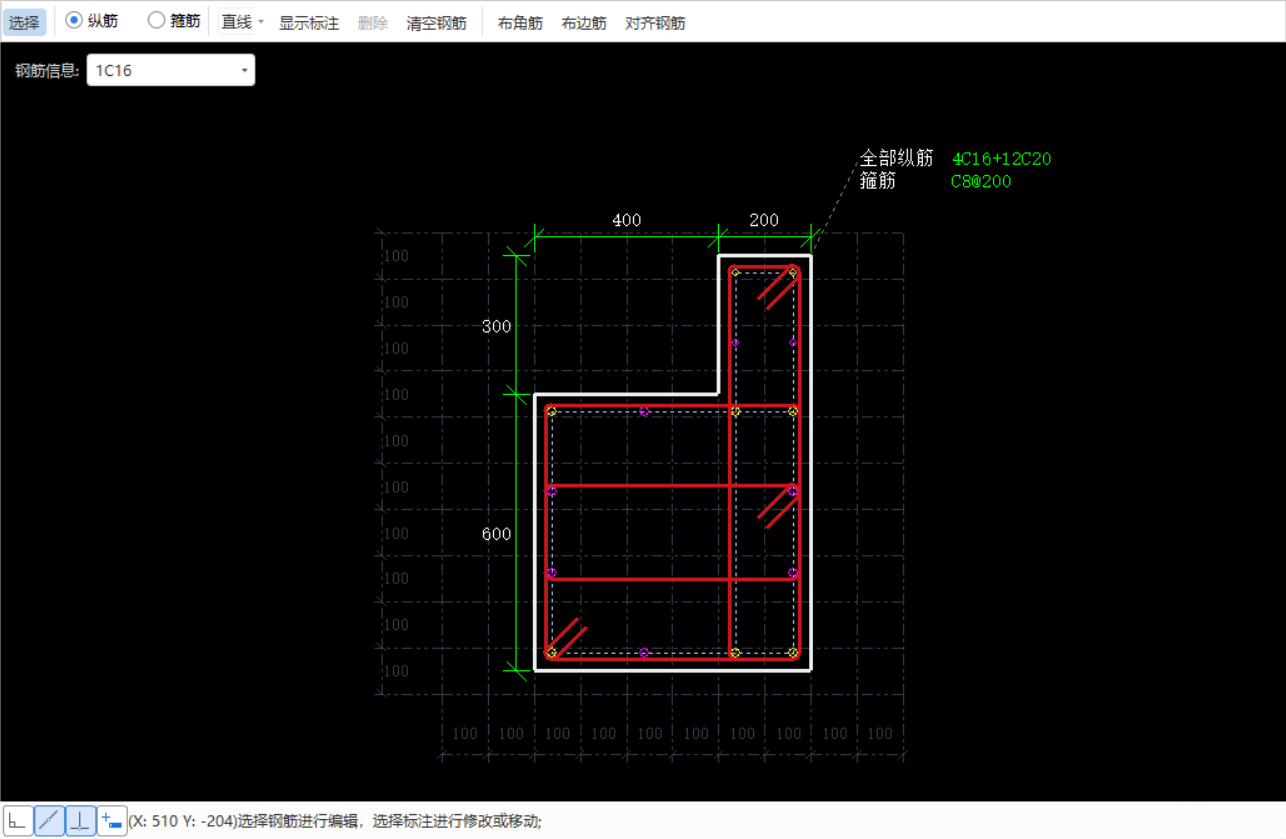Viewport: 1286px width, 839px height.
Task: Select the bottom-left corner rebar point
Action: coord(551,653)
